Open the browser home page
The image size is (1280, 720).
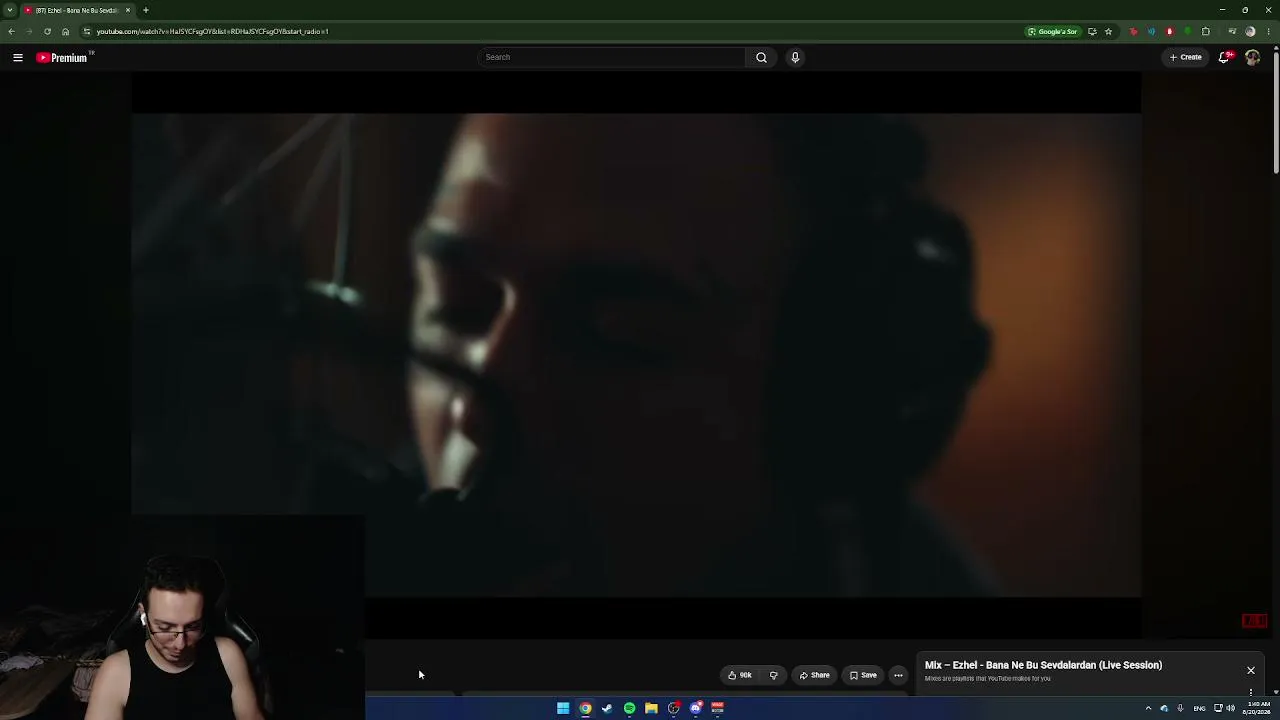pos(66,31)
